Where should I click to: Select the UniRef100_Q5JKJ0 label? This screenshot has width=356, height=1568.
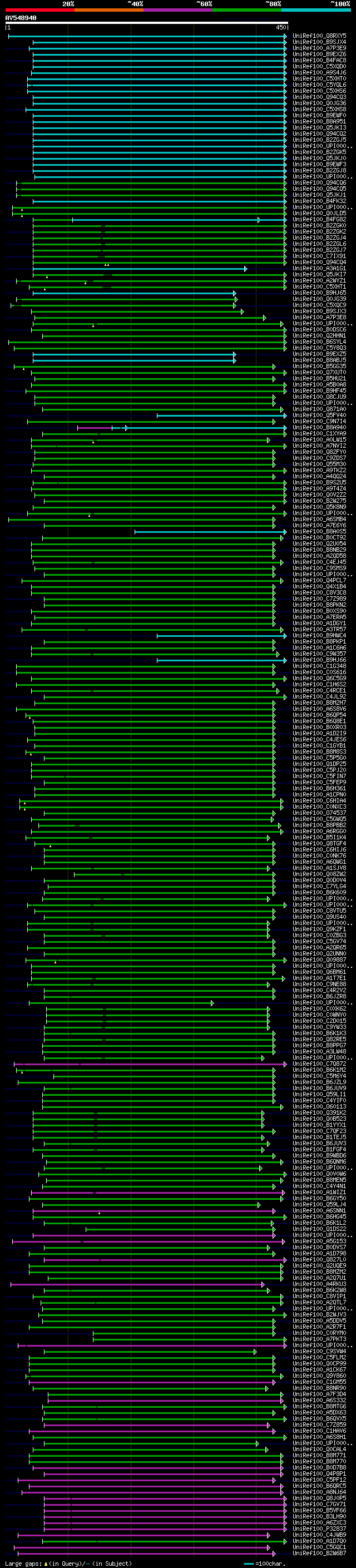[319, 159]
